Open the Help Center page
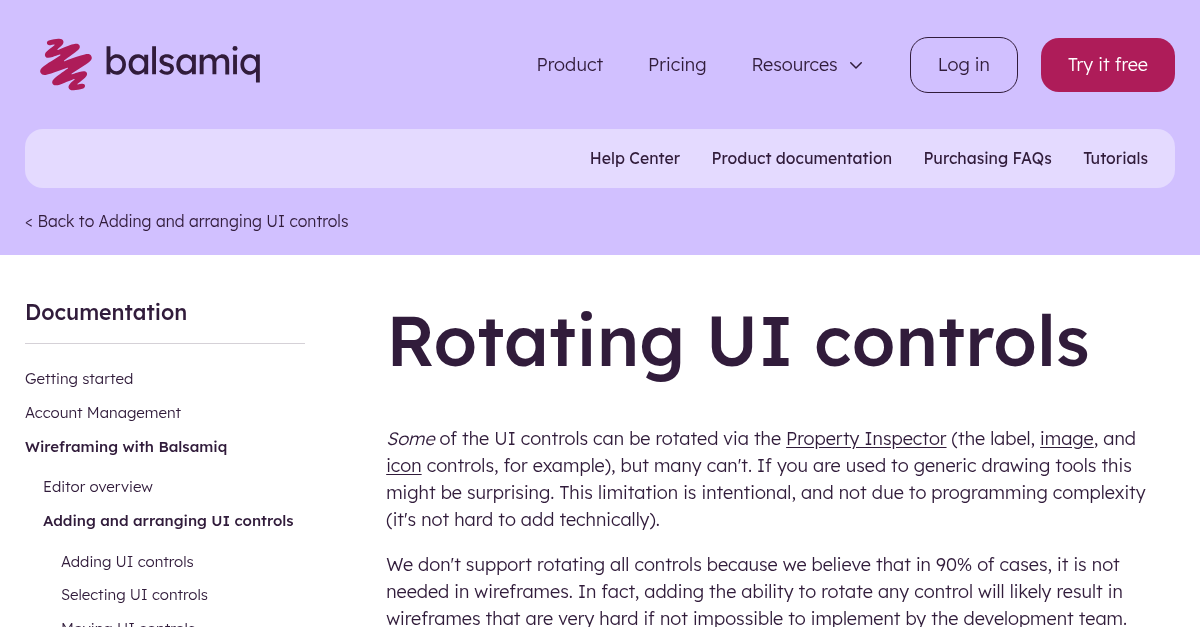 634,158
